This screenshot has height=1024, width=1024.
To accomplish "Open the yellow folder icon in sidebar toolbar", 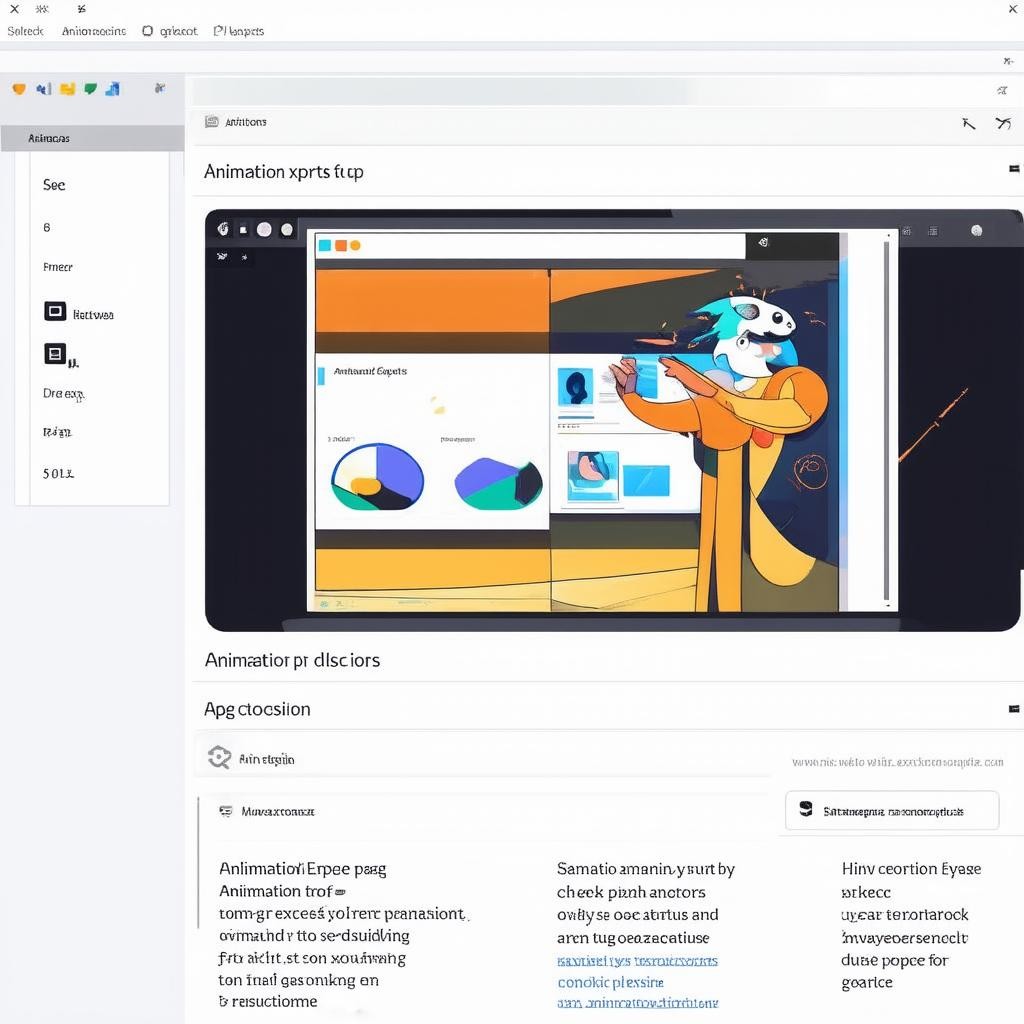I will pyautogui.click(x=67, y=89).
